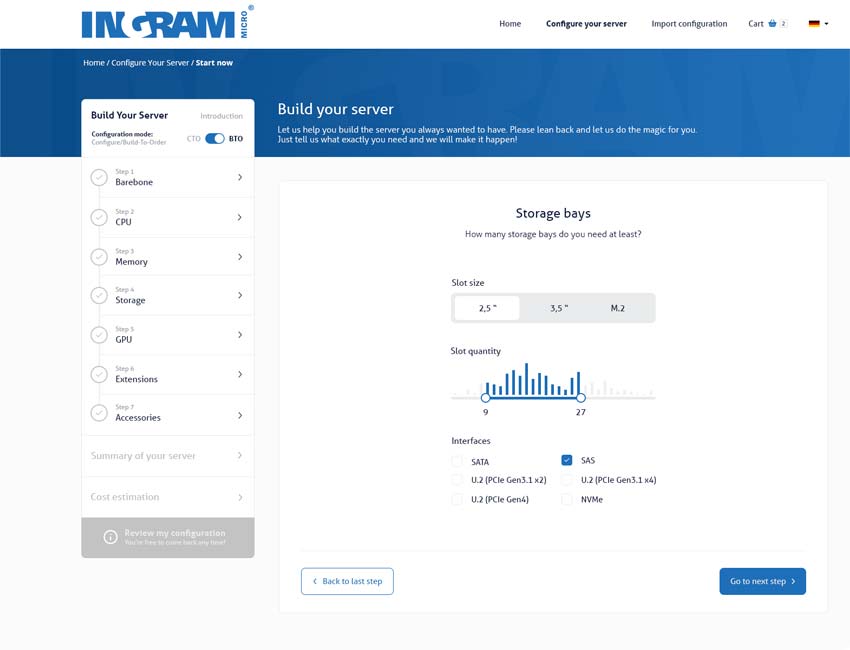Click the GPU step checkmark icon
Viewport: 850px width, 650px height.
[99, 335]
